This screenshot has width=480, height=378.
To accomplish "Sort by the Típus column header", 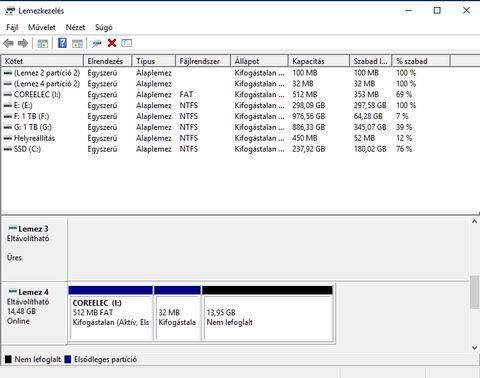I will coord(153,61).
